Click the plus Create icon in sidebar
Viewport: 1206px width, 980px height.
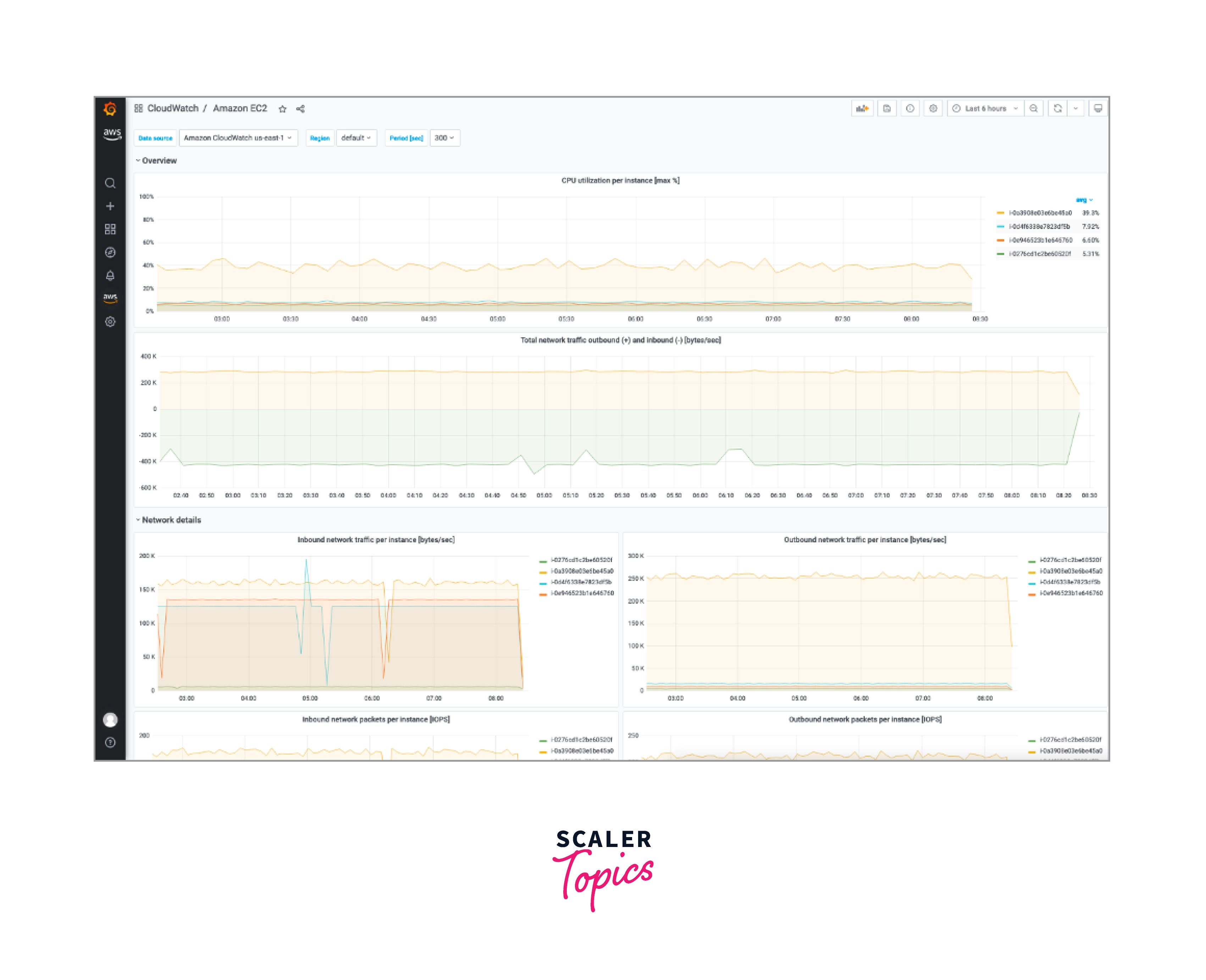pos(110,206)
